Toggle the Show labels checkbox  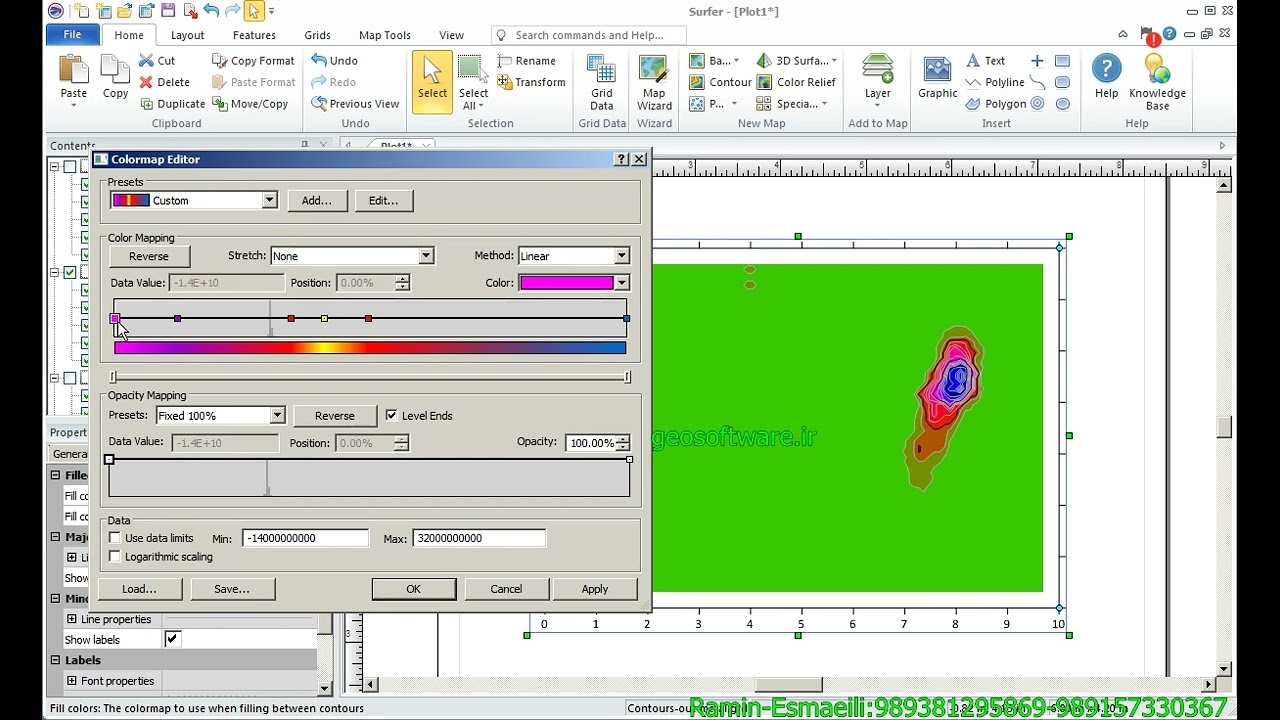pos(172,639)
